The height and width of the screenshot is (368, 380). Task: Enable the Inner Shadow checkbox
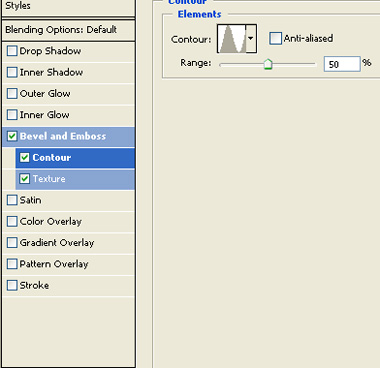point(12,72)
